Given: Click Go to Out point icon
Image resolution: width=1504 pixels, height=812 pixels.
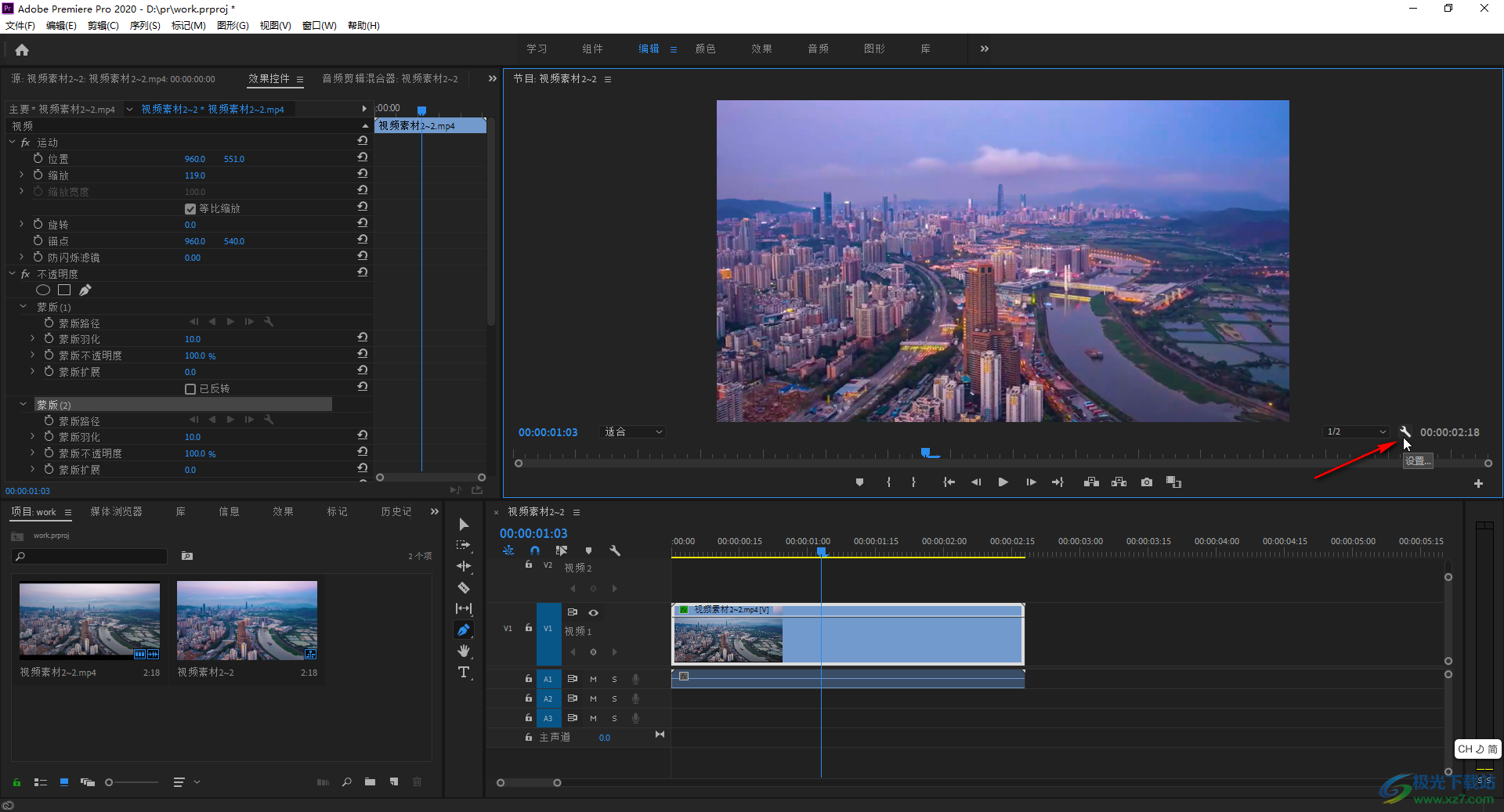Looking at the screenshot, I should click(1057, 482).
